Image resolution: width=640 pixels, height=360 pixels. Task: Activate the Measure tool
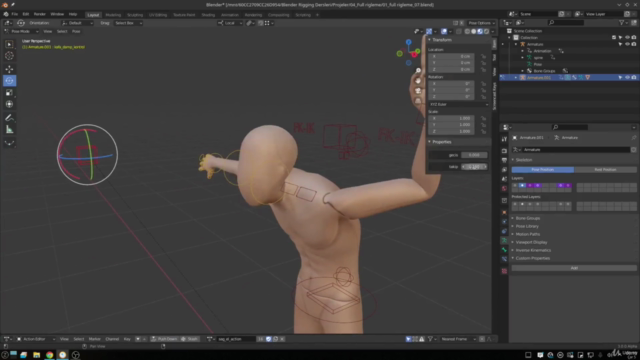[9, 130]
